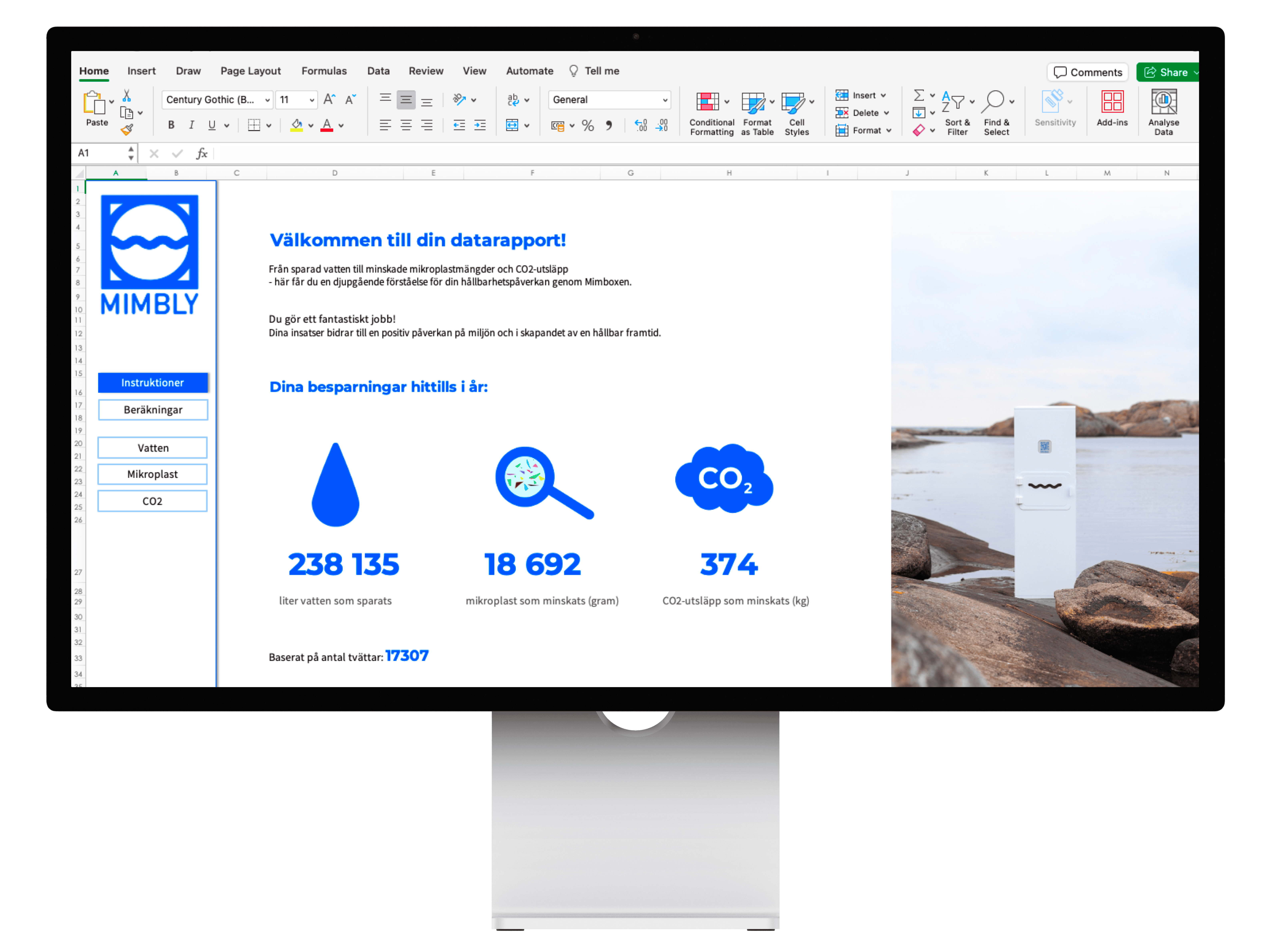Switch to the Draw tab
The image size is (1270, 952).
(x=188, y=71)
